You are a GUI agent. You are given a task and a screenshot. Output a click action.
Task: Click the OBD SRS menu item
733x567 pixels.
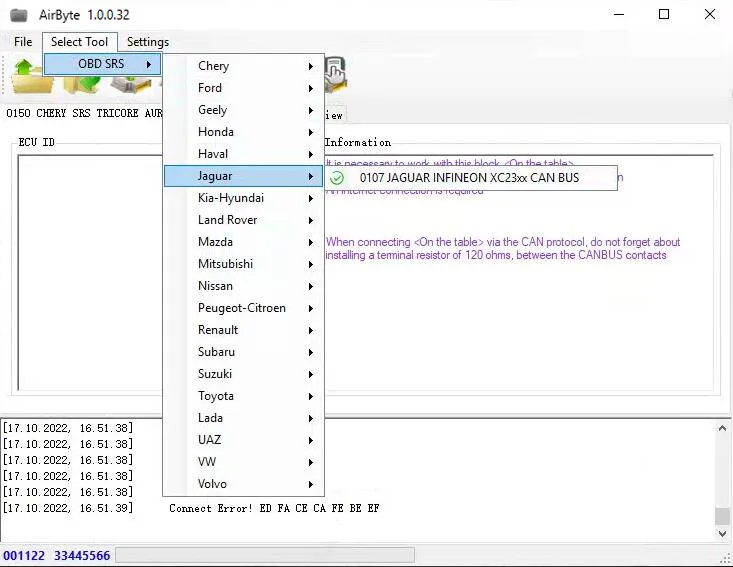point(102,64)
